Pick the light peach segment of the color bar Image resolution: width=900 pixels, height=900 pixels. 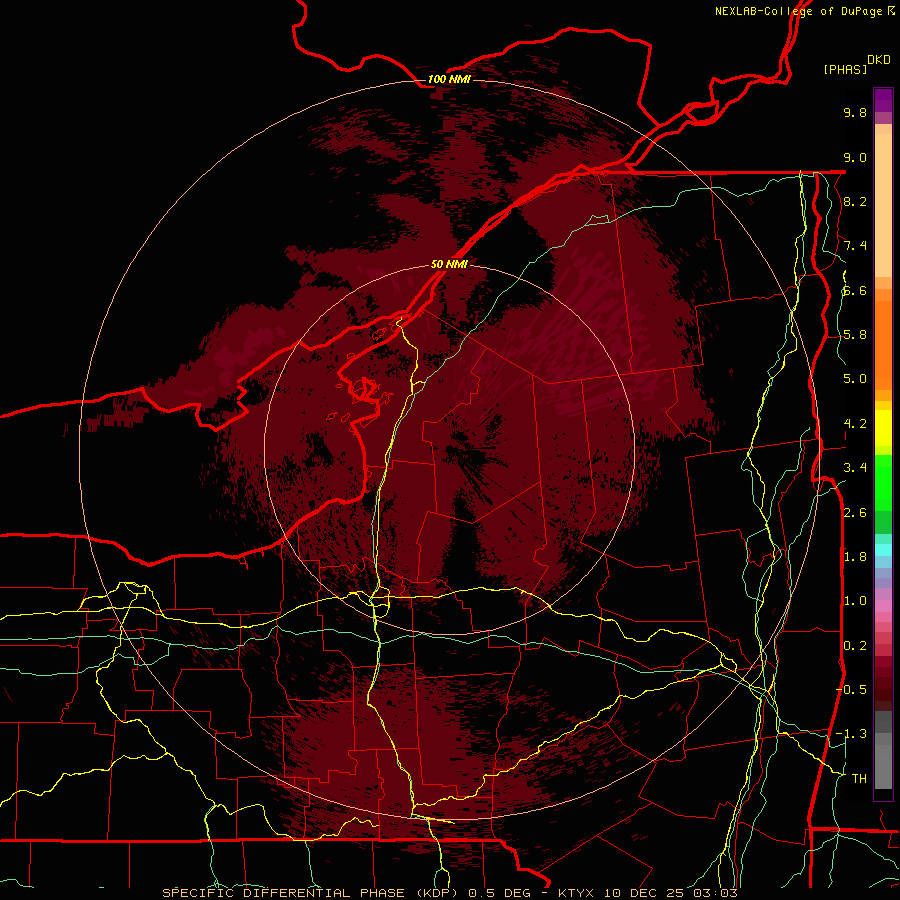(x=883, y=205)
